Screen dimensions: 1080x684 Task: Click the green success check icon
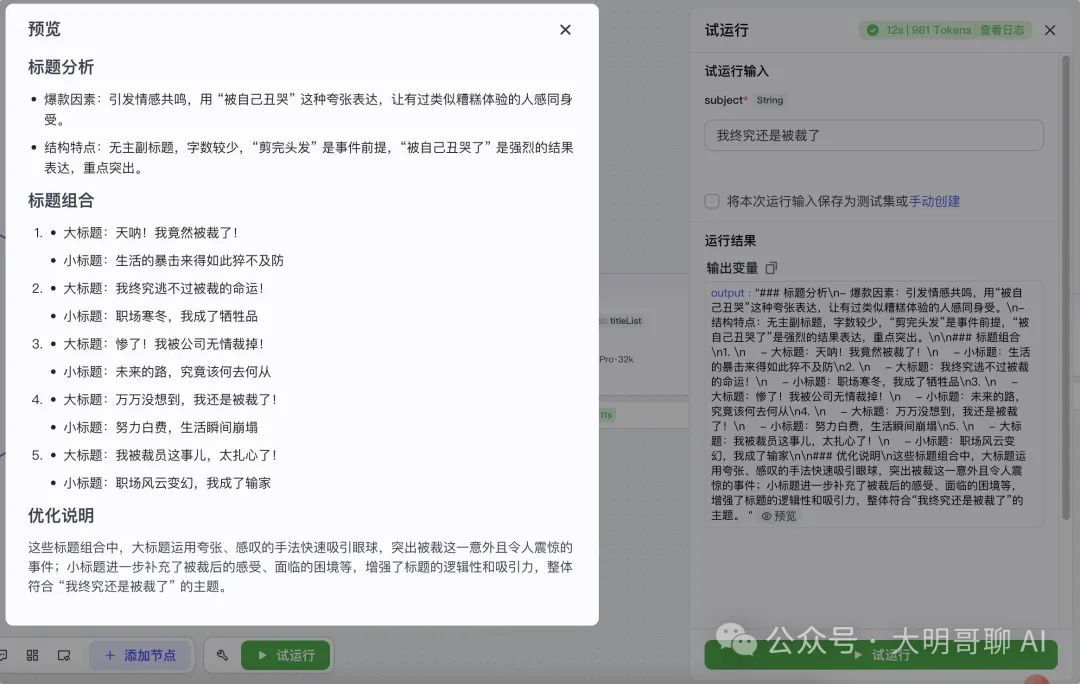pyautogui.click(x=872, y=30)
